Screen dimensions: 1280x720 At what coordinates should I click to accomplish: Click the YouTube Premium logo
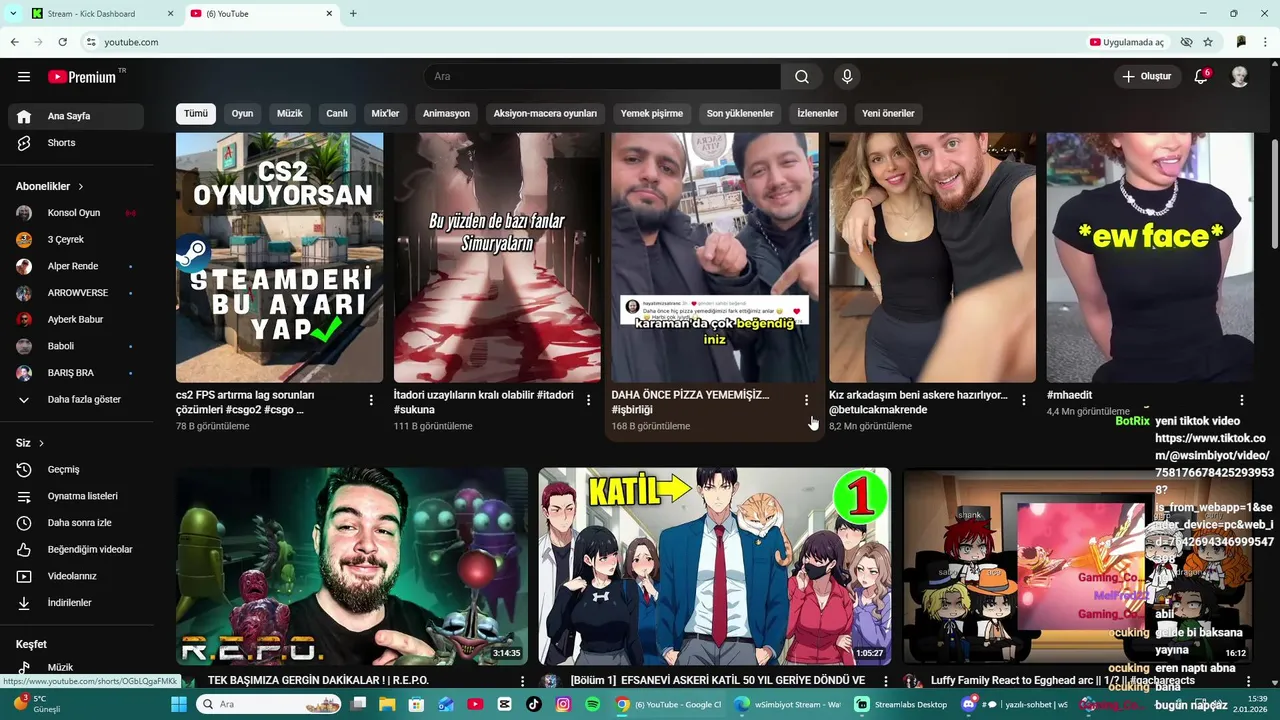click(x=82, y=77)
